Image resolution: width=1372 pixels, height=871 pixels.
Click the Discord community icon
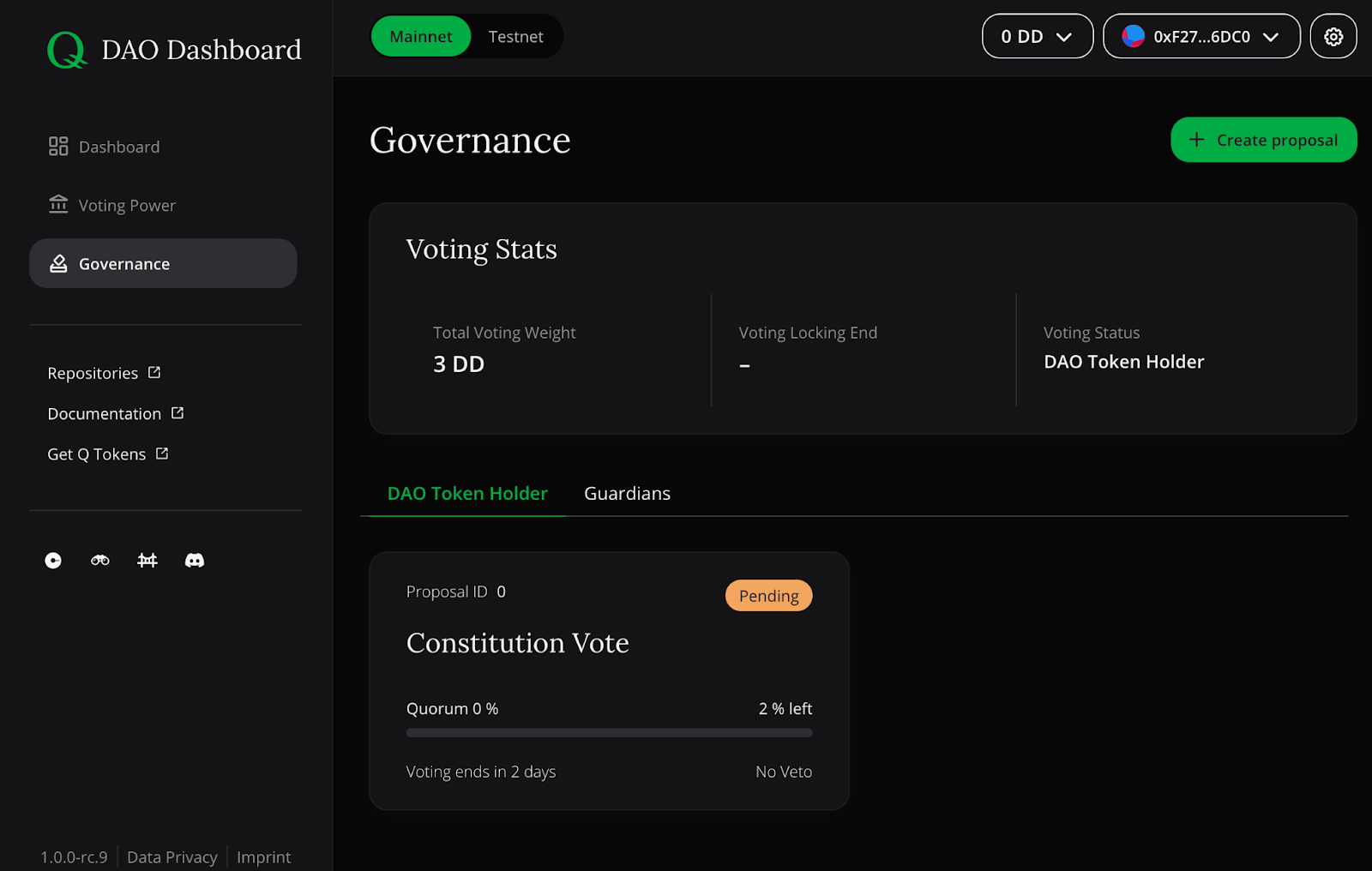click(x=195, y=560)
